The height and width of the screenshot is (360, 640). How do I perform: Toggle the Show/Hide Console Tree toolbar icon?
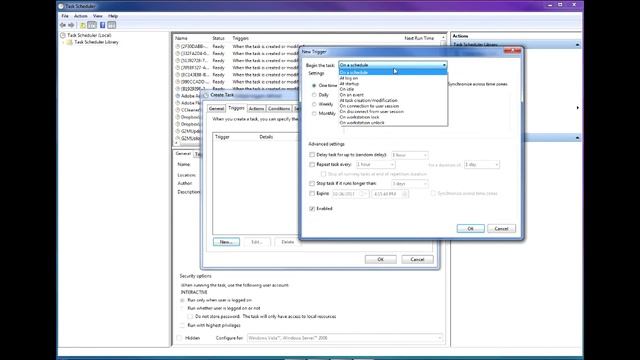pos(92,25)
